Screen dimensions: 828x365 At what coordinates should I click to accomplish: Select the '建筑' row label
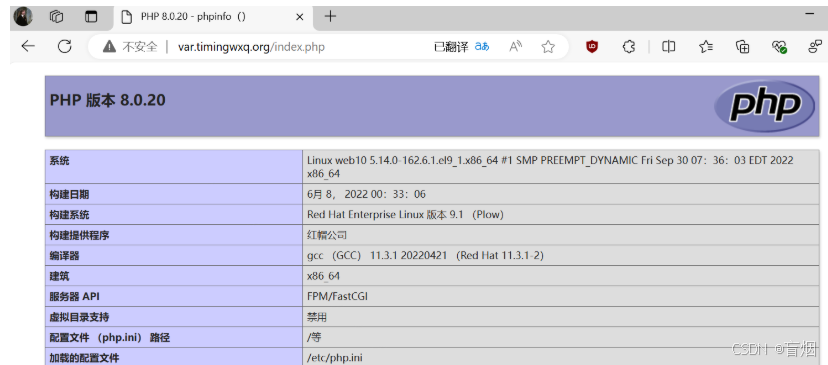59,276
